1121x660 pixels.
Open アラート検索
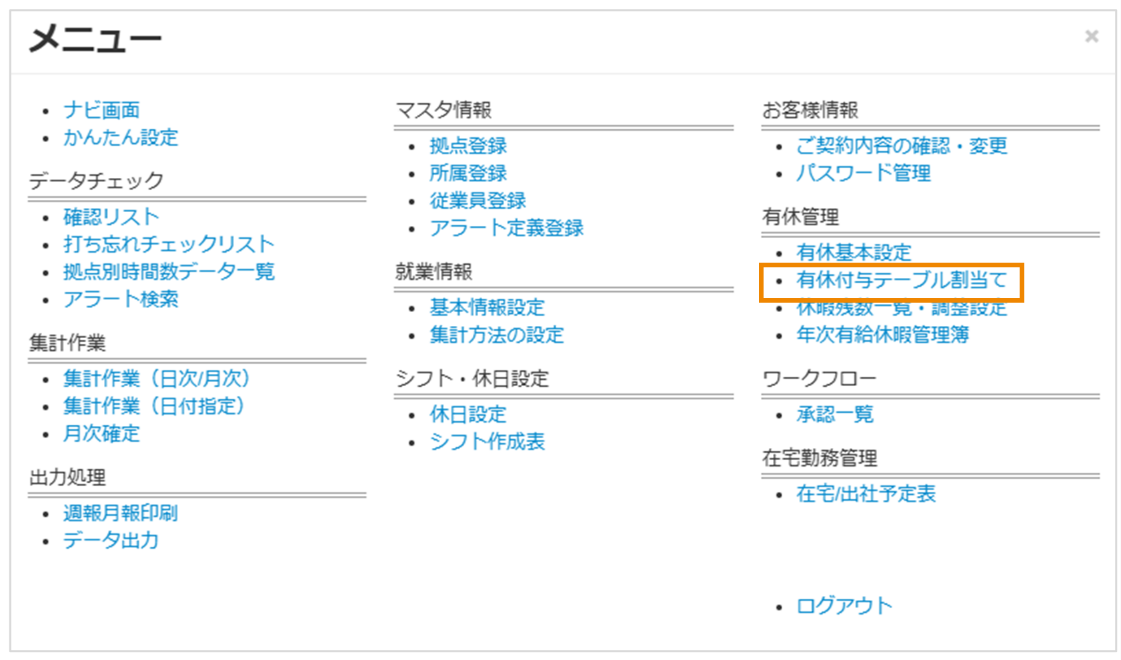pos(122,298)
